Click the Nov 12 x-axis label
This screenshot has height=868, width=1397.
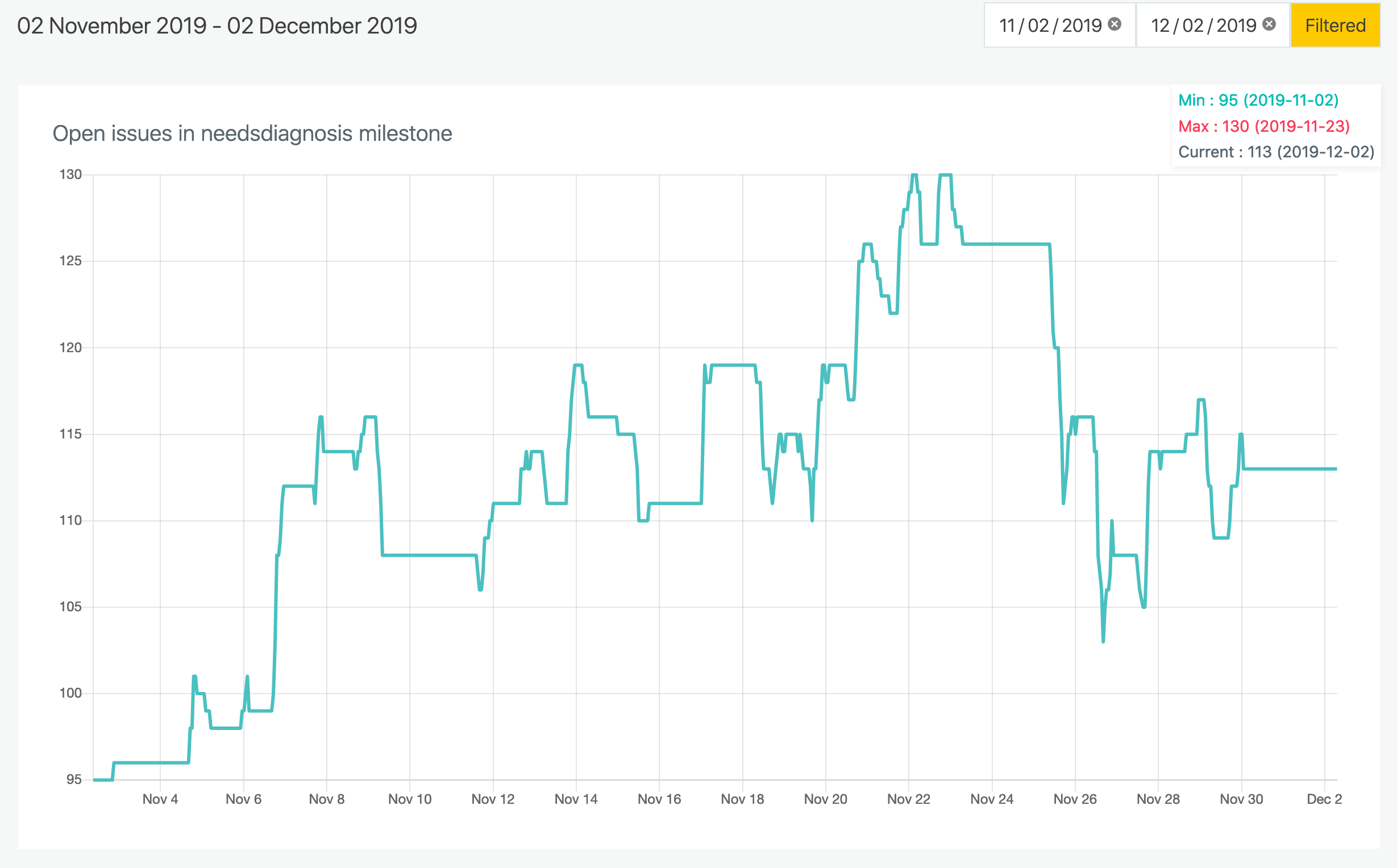click(x=493, y=799)
